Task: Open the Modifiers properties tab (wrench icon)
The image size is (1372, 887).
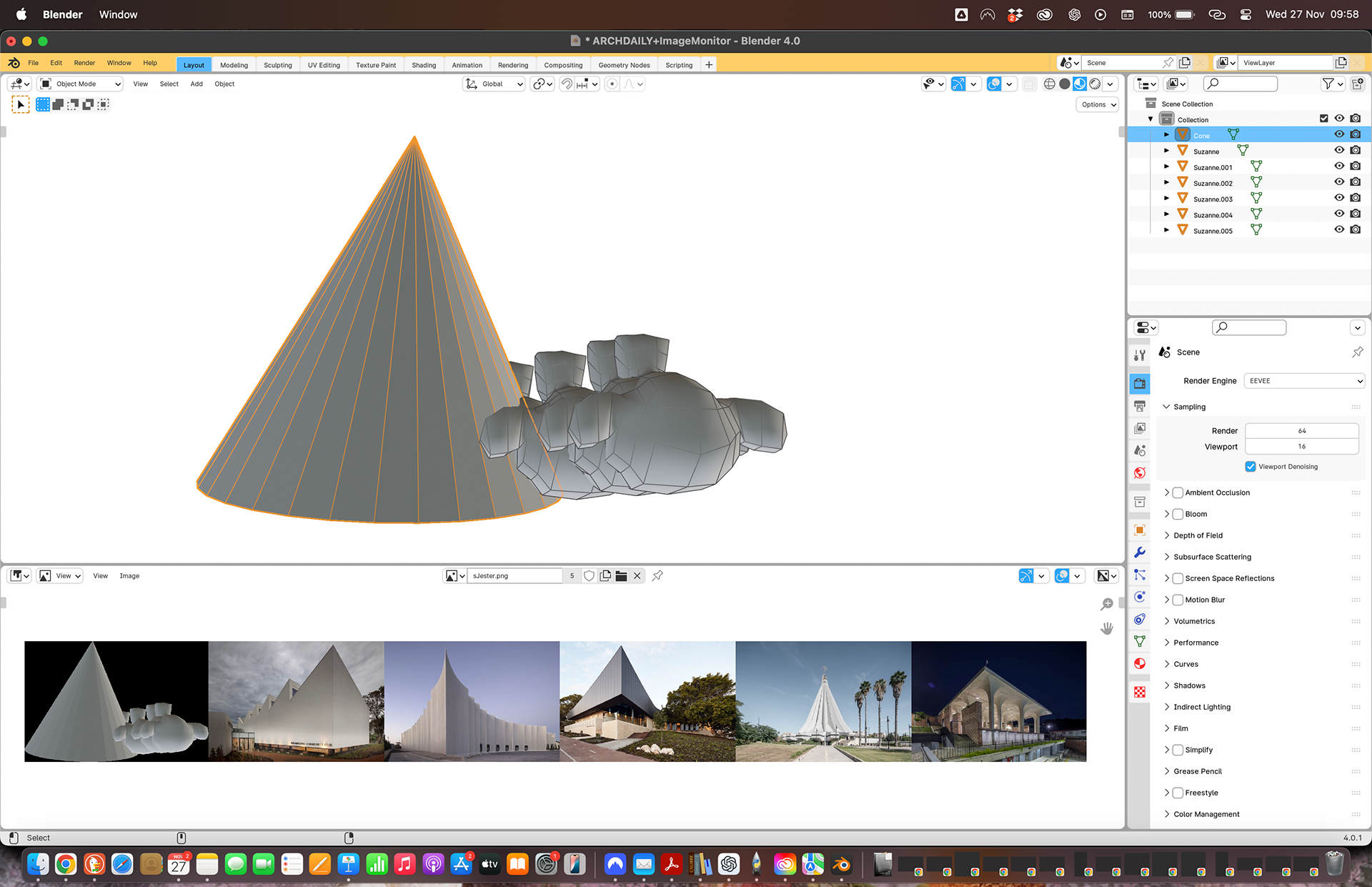Action: (x=1140, y=552)
